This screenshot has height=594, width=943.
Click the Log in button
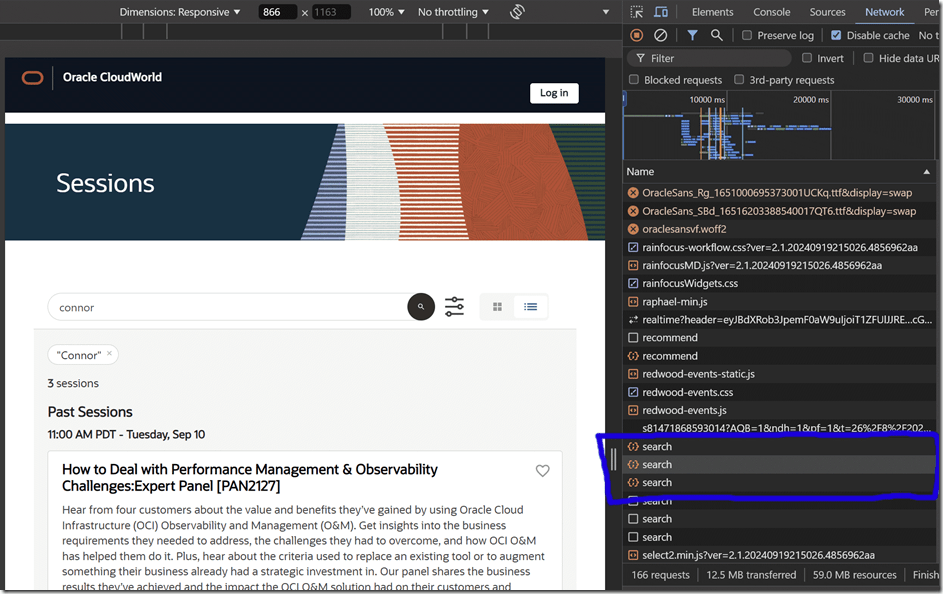[554, 93]
